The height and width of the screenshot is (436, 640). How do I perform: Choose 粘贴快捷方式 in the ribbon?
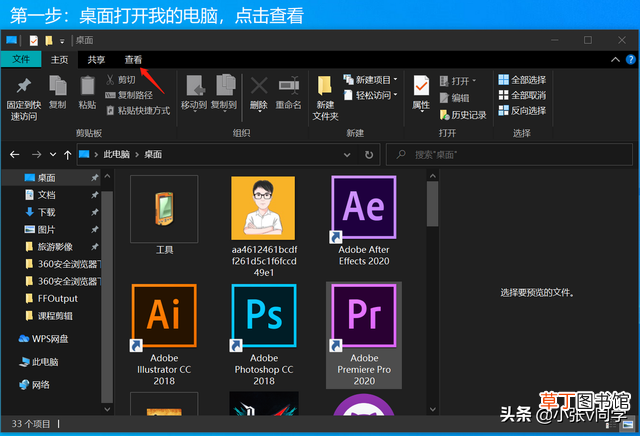[x=138, y=110]
